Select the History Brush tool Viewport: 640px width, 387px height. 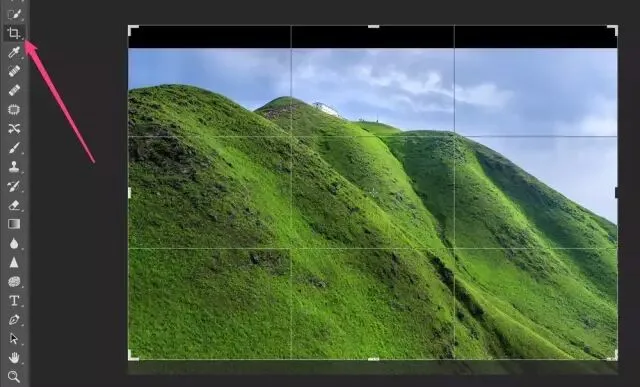tap(14, 186)
